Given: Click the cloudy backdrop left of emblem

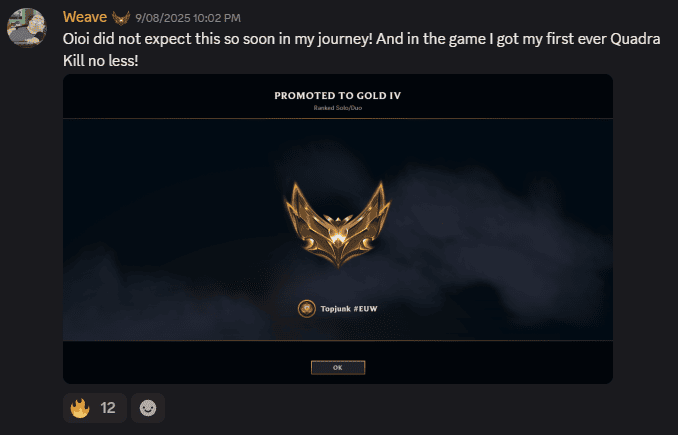Looking at the screenshot, I should 173,229.
